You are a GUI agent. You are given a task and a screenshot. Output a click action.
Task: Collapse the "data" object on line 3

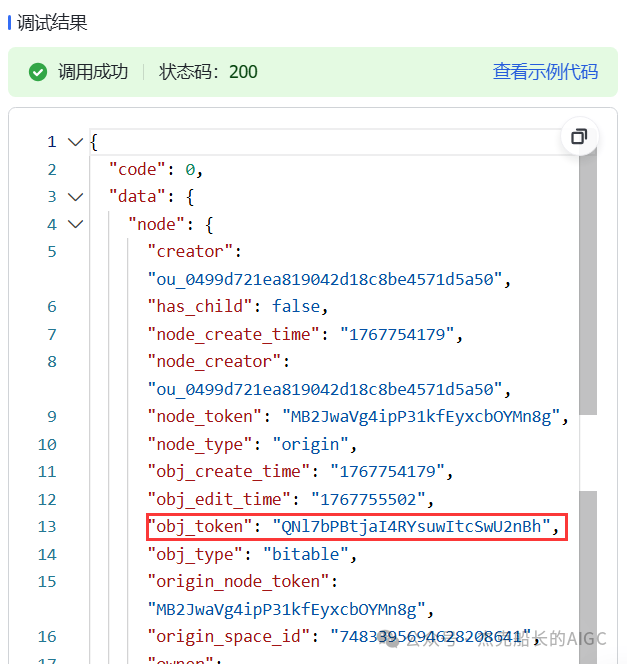tap(75, 197)
